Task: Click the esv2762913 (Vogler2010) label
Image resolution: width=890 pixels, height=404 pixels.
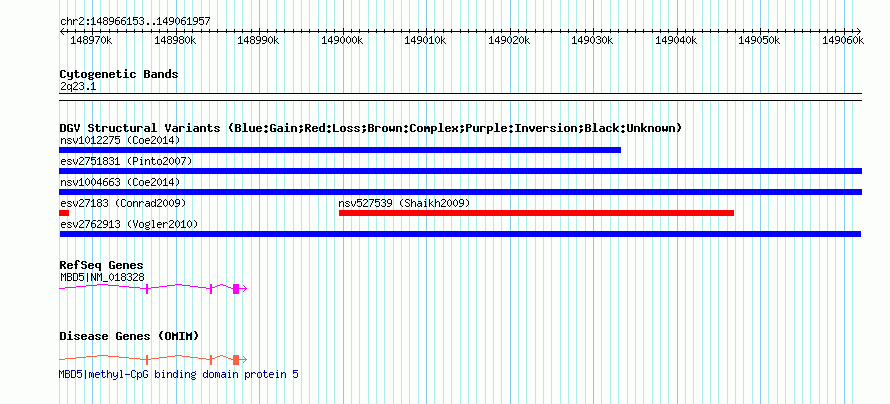Action: click(129, 225)
